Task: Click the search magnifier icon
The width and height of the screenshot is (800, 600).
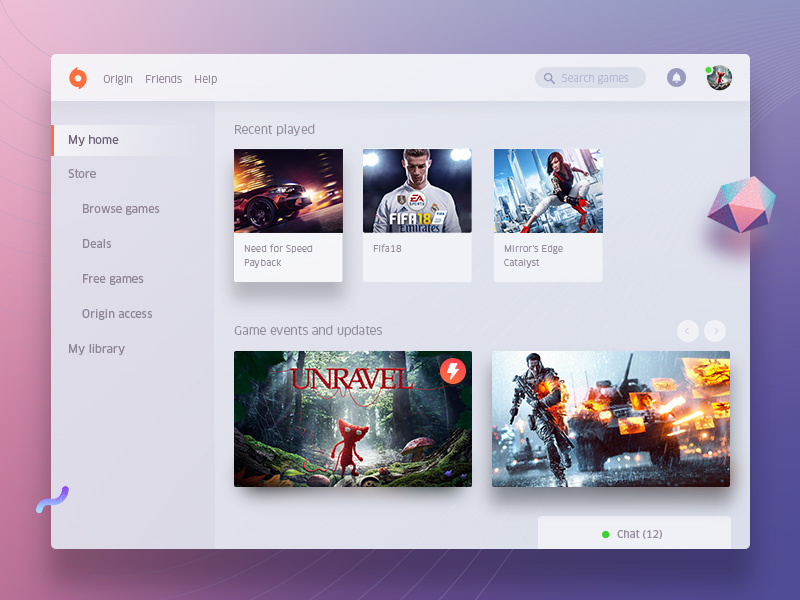Action: click(549, 78)
